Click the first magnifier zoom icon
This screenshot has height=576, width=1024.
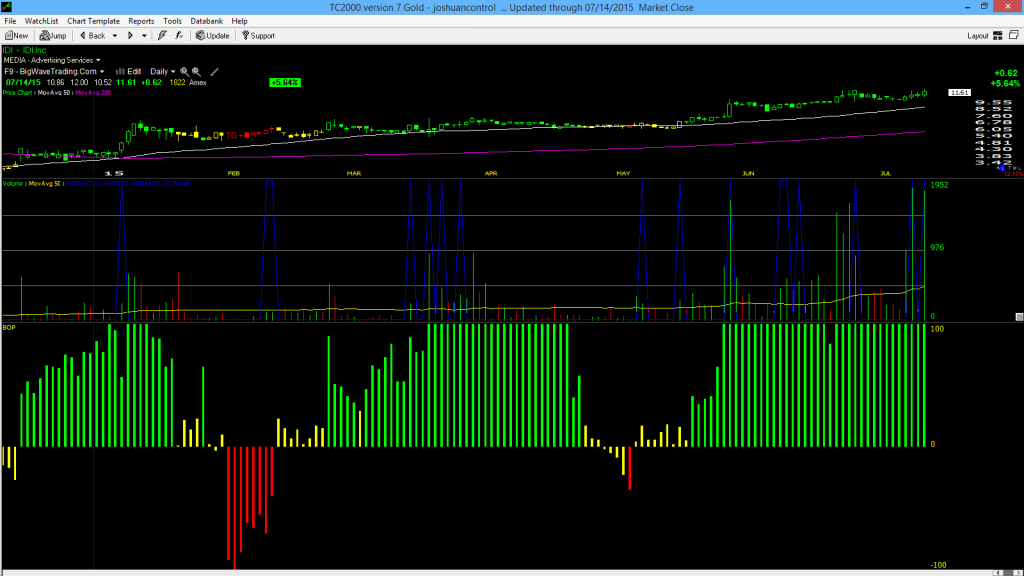(184, 72)
